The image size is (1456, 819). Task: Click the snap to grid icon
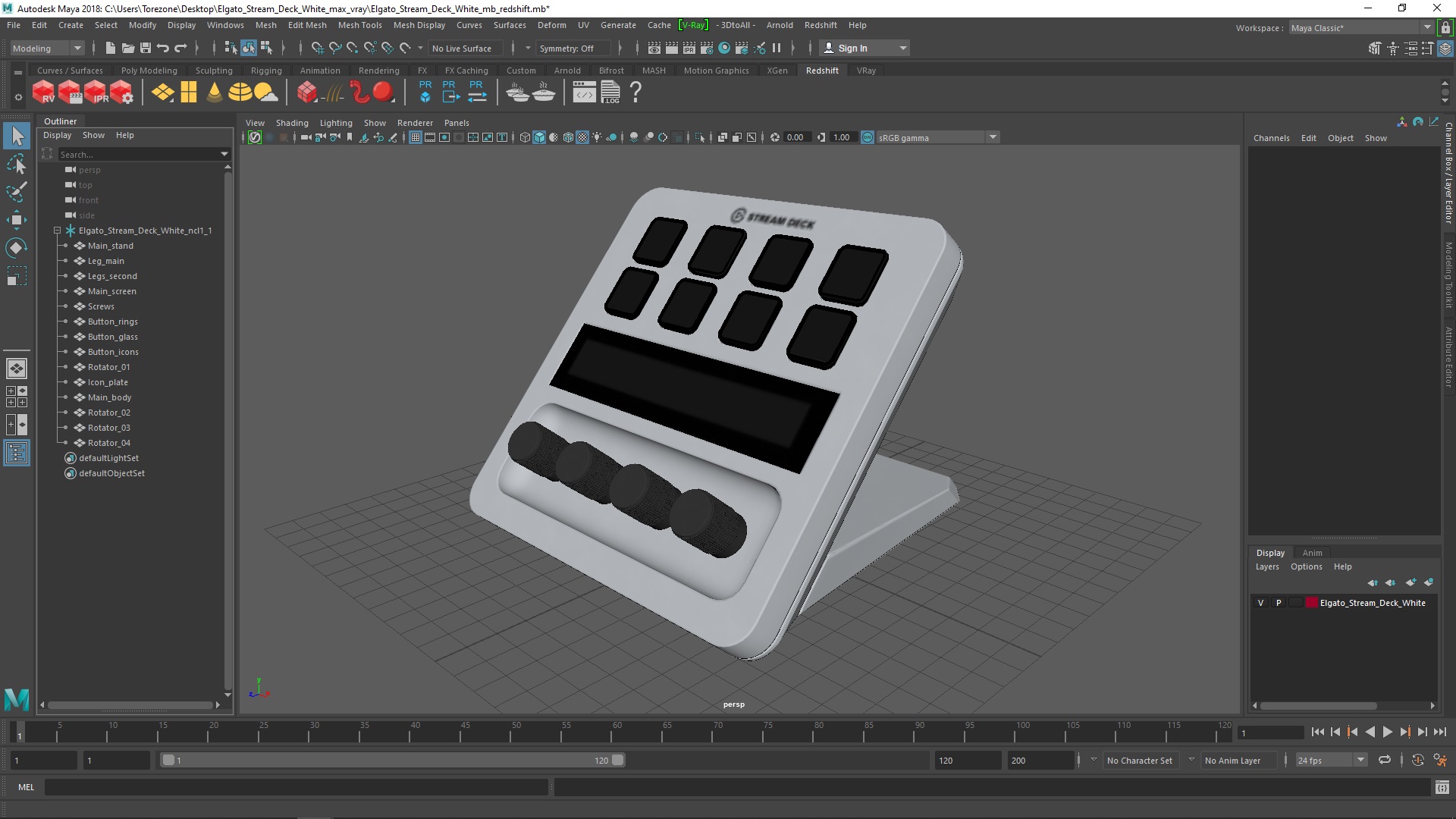pyautogui.click(x=317, y=49)
